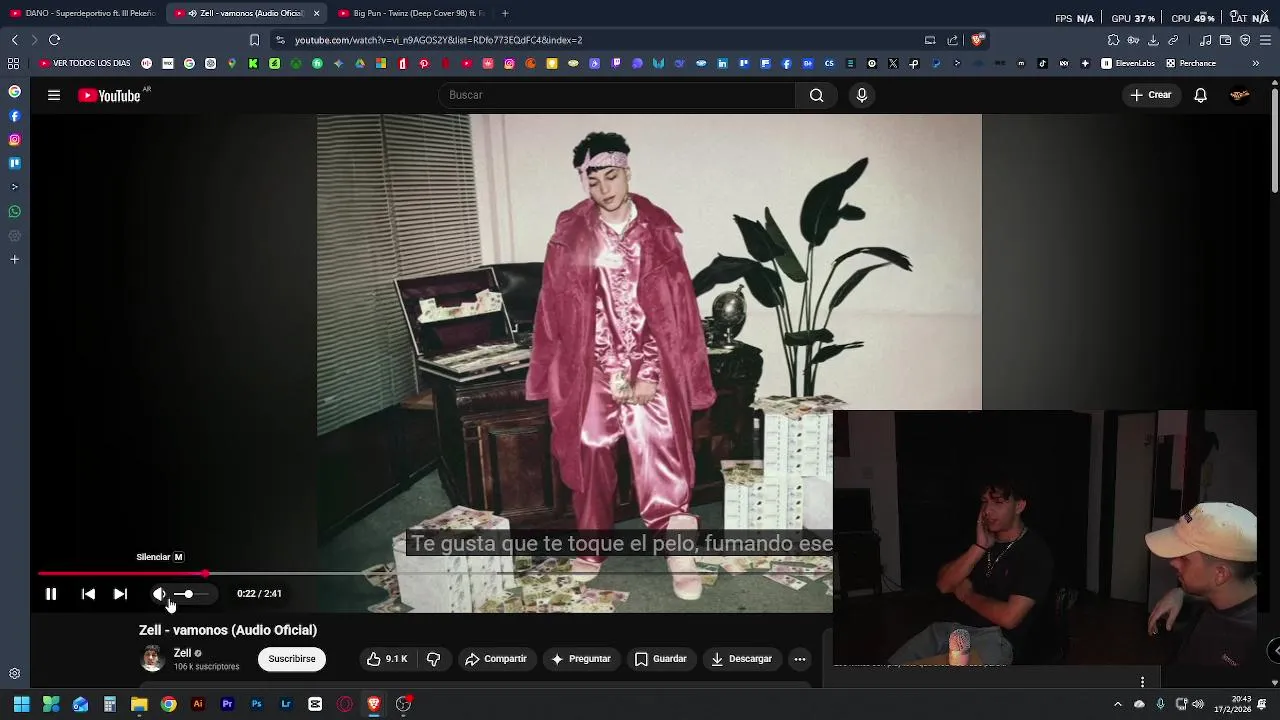Open VER TODOS LOS DIAS bookmark
1280x720 pixels.
click(85, 63)
